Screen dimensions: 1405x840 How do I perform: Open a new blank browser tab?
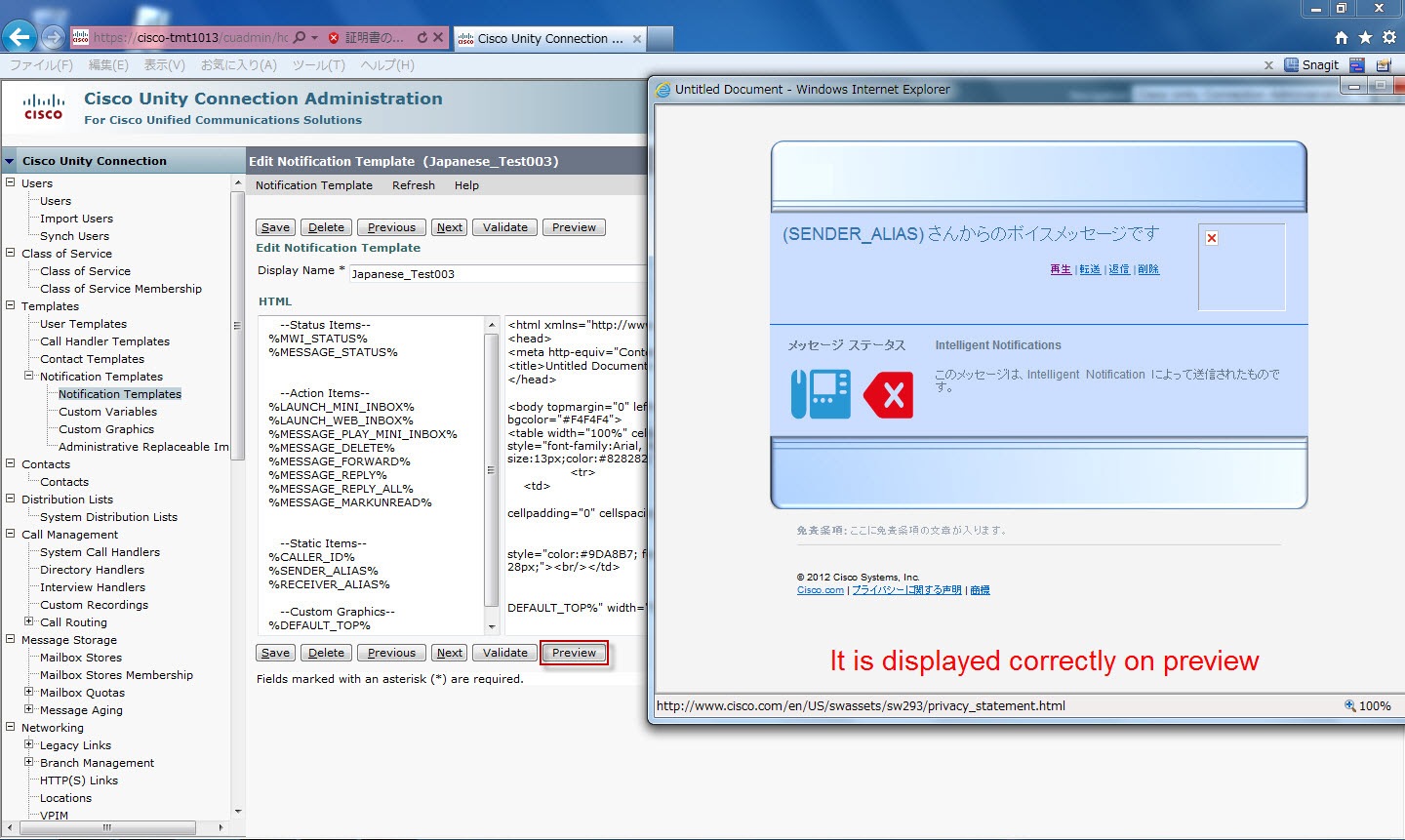(661, 39)
